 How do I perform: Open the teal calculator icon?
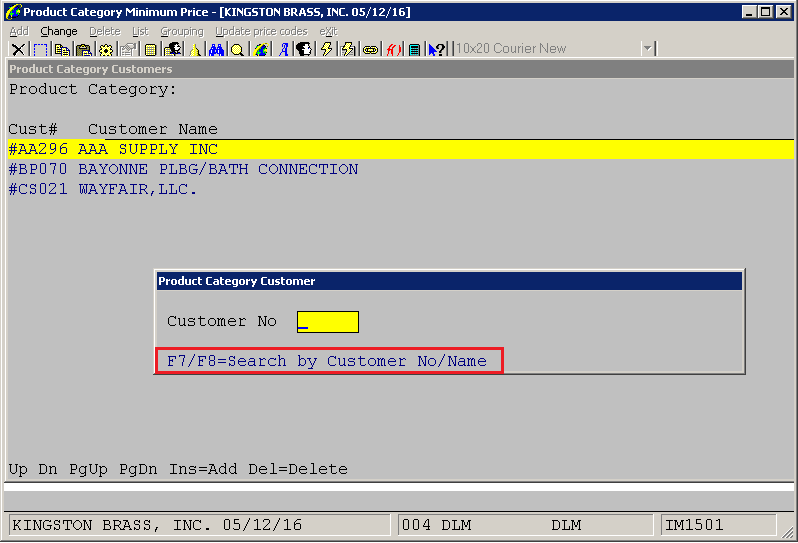click(x=415, y=49)
